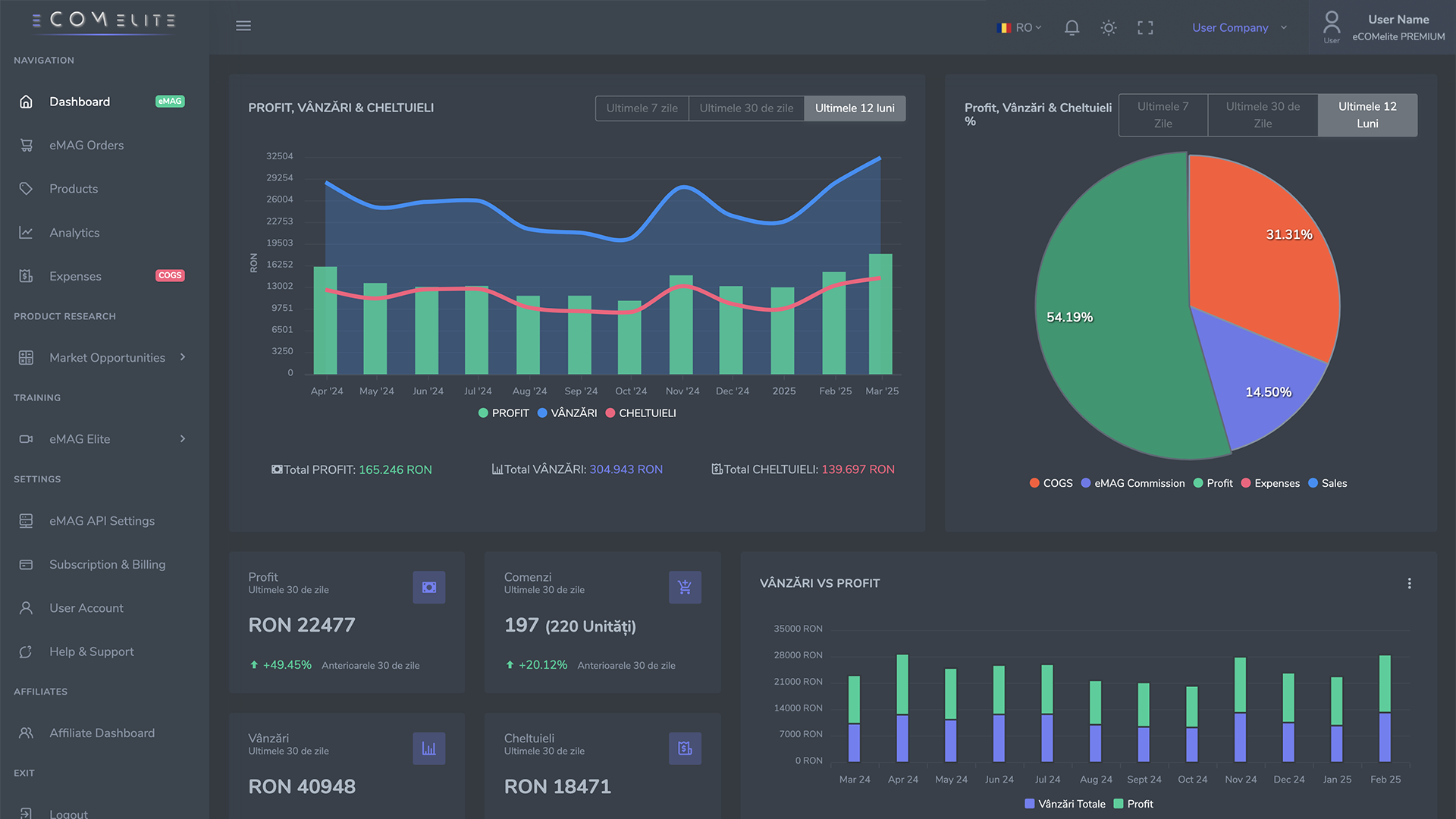The width and height of the screenshot is (1456, 819).
Task: Toggle PROFIT series in chart legend
Action: 504,413
